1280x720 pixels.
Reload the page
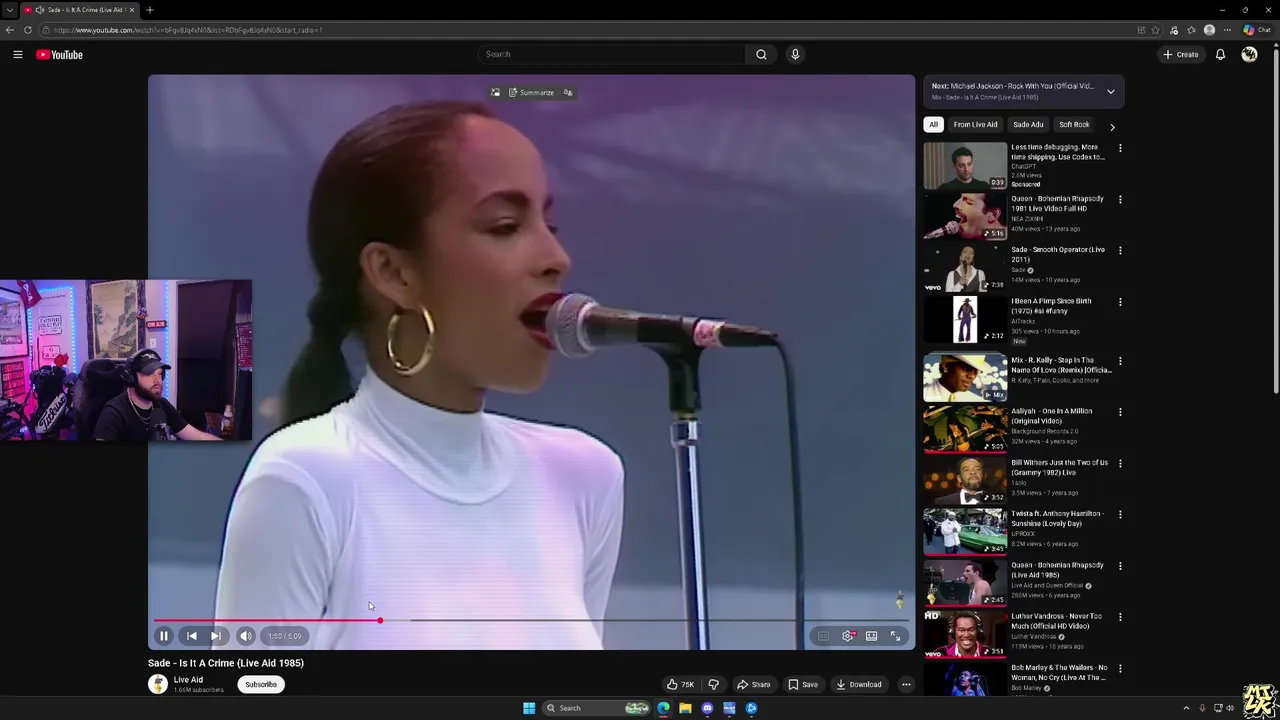click(28, 30)
